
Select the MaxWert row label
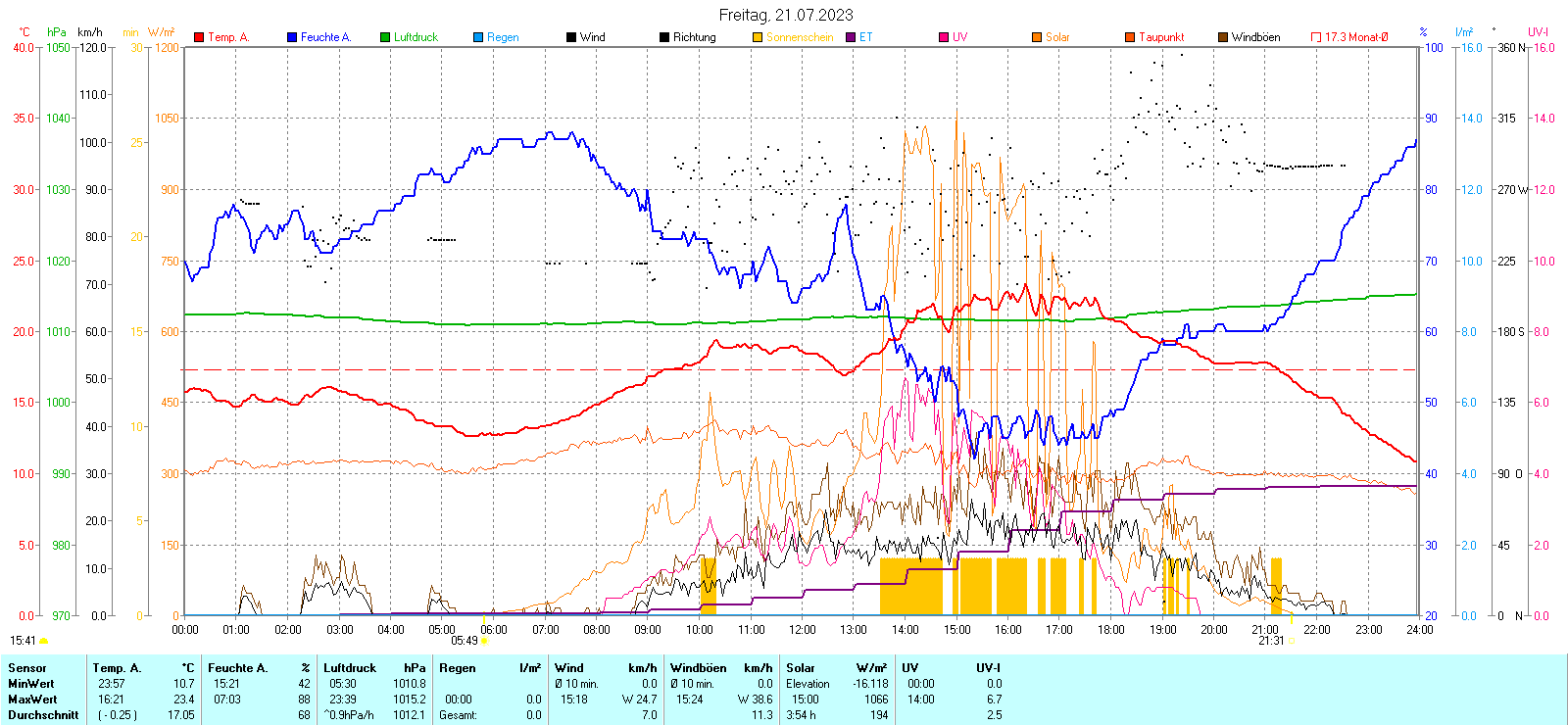(32, 700)
